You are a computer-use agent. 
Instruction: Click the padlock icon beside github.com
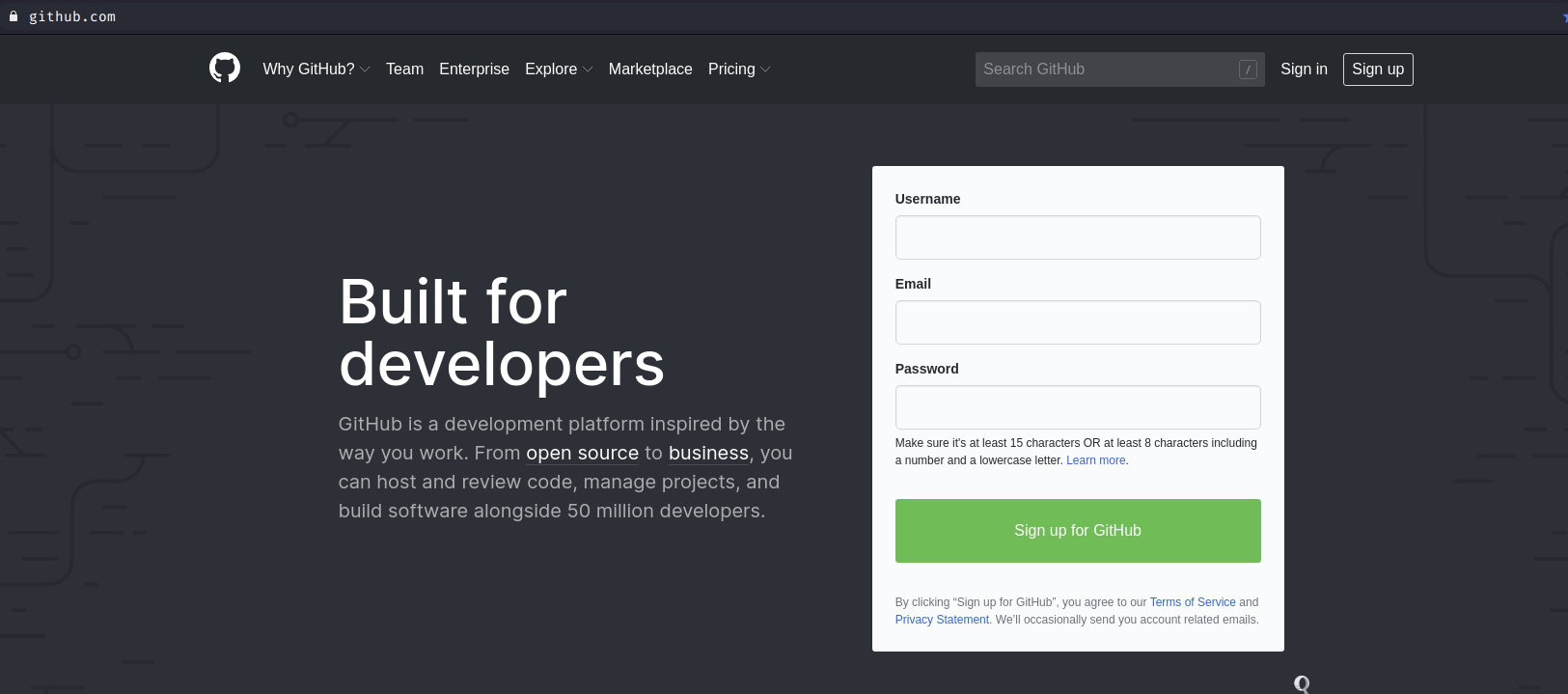[x=14, y=16]
